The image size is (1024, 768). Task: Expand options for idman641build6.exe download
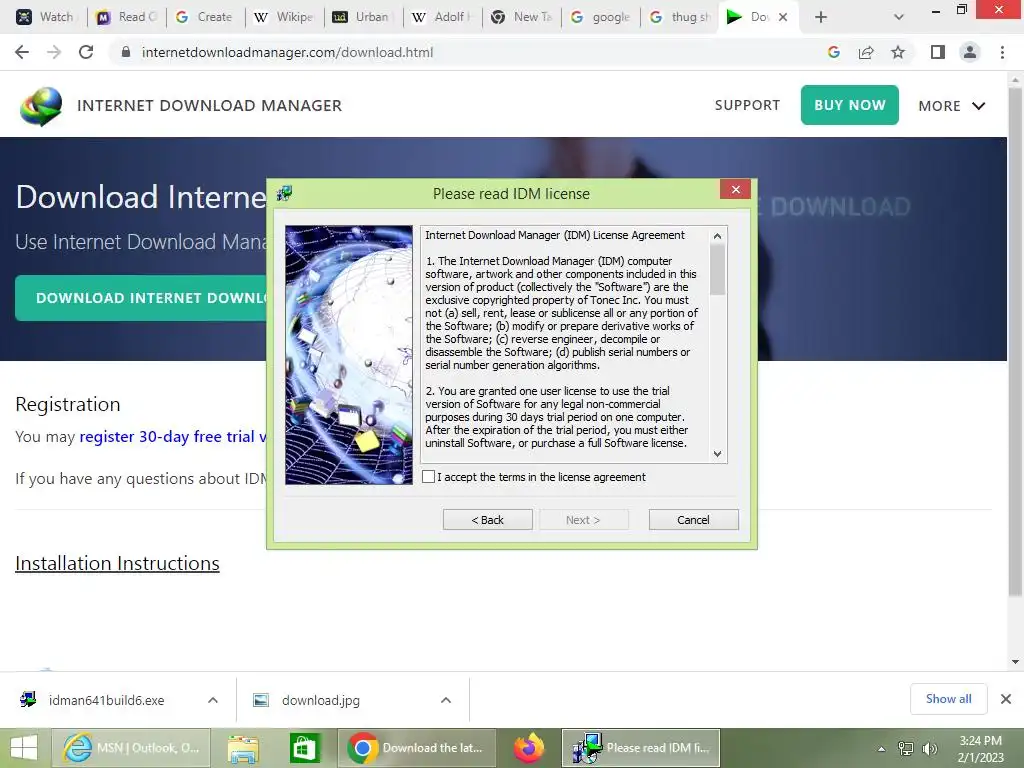[x=212, y=700]
